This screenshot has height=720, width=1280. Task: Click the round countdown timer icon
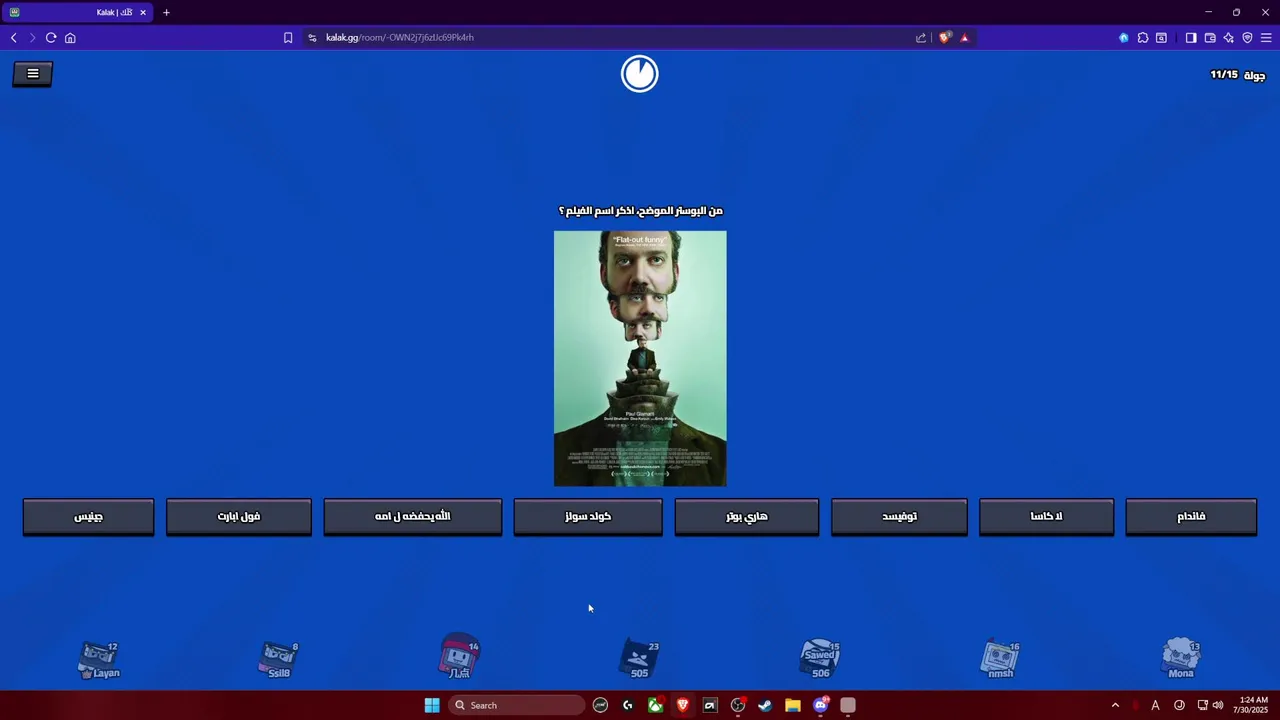coord(640,74)
